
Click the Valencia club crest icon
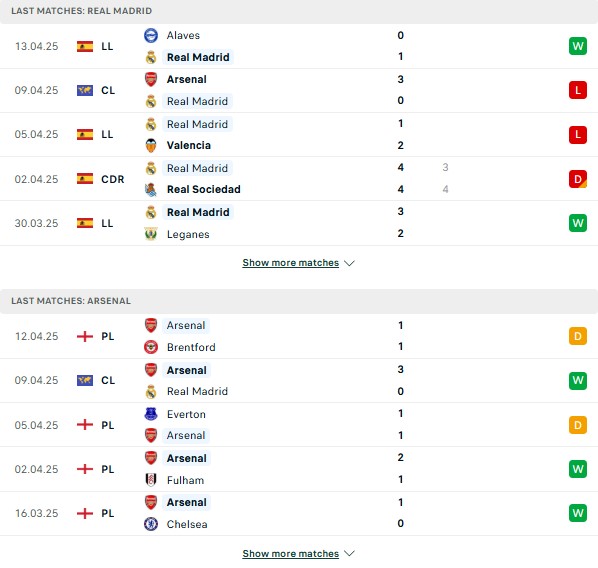click(151, 145)
